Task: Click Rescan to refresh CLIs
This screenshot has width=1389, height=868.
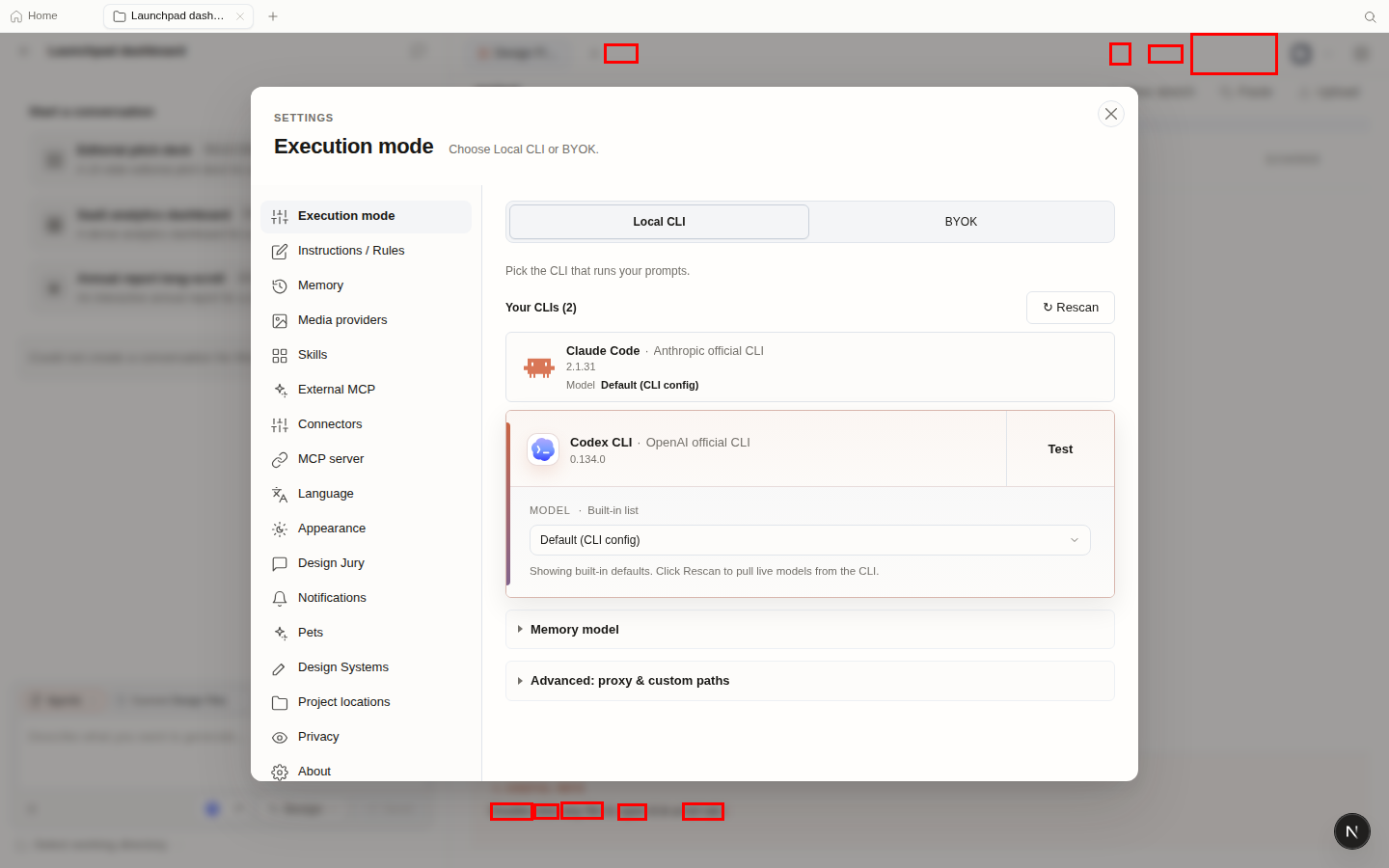Action: [1071, 308]
